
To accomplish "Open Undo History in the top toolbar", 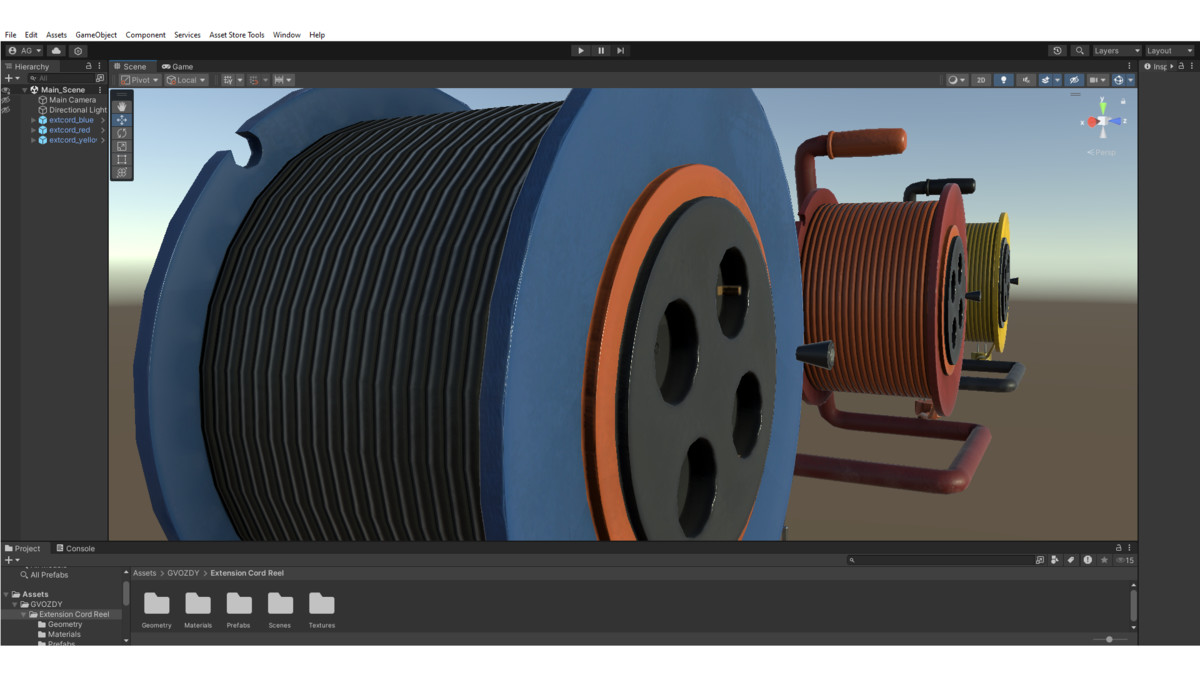I will 1058,51.
